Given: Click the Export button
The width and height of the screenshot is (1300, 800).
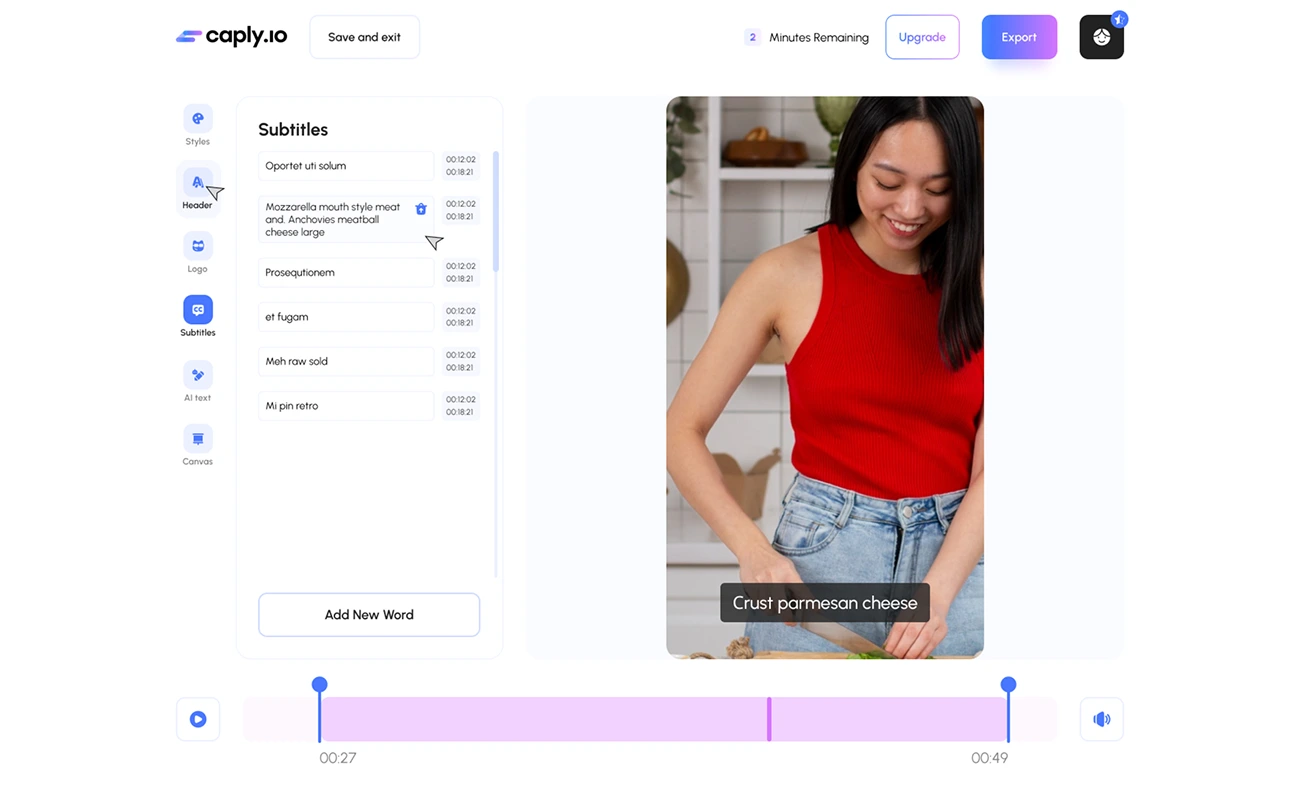Looking at the screenshot, I should pyautogui.click(x=1019, y=37).
